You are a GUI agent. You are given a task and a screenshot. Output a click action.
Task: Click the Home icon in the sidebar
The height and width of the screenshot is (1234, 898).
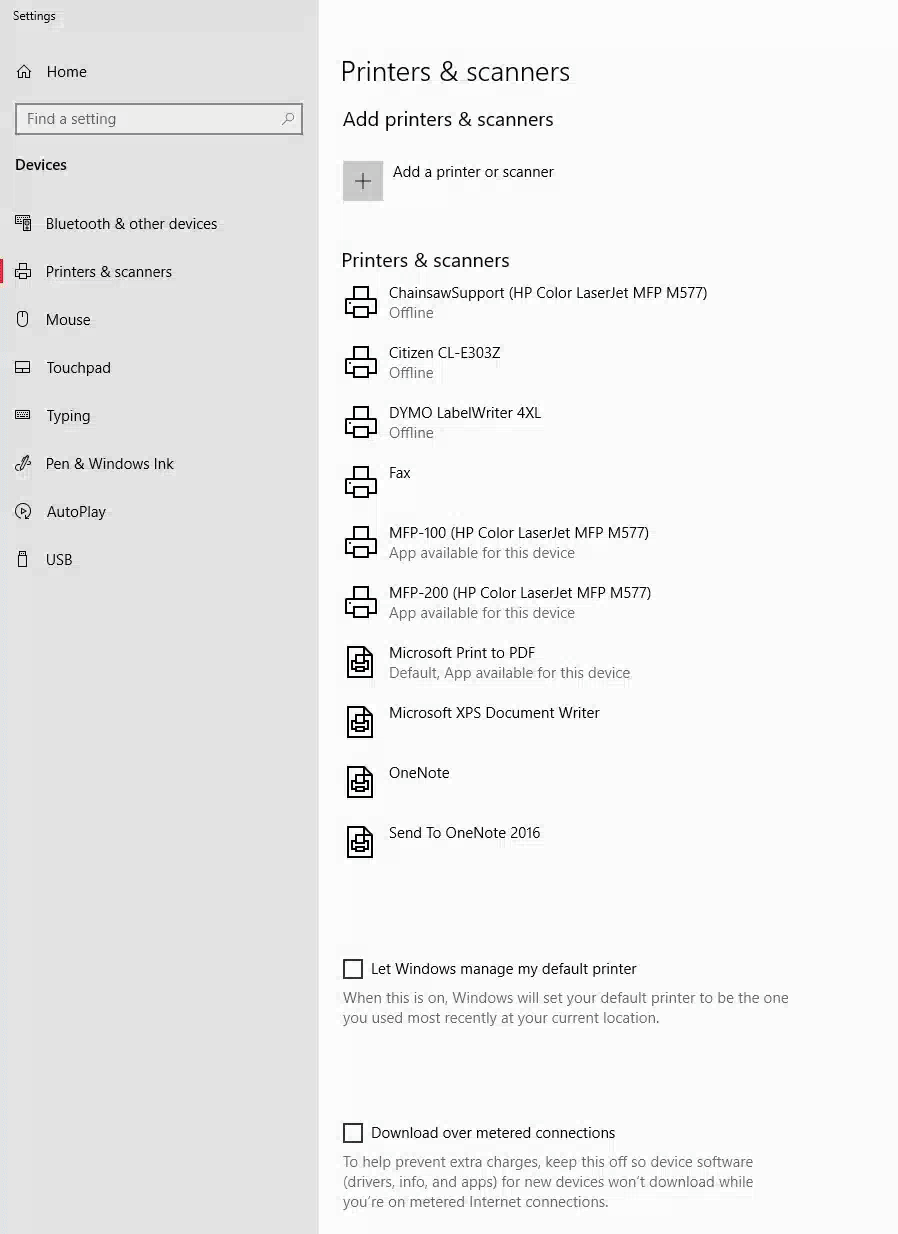[x=24, y=72]
